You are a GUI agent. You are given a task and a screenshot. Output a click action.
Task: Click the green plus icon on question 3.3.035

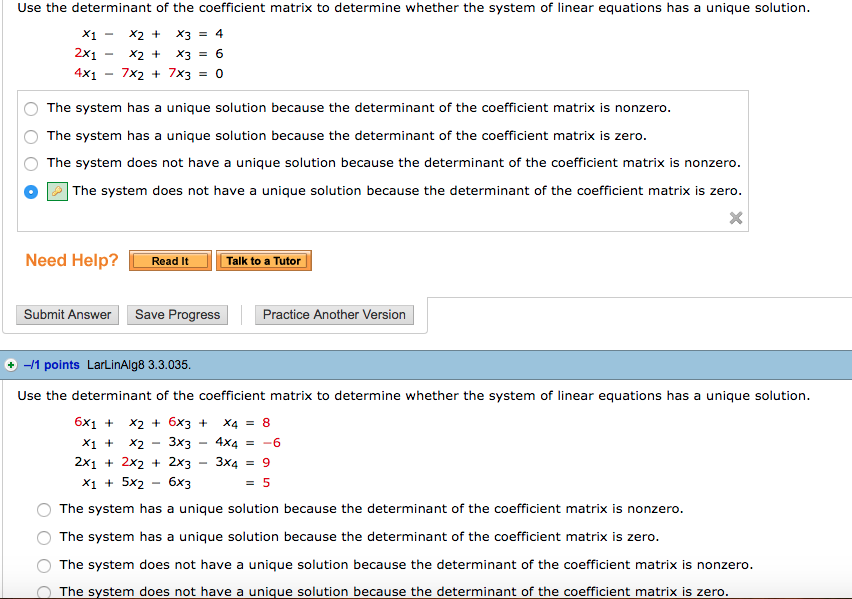pyautogui.click(x=9, y=364)
